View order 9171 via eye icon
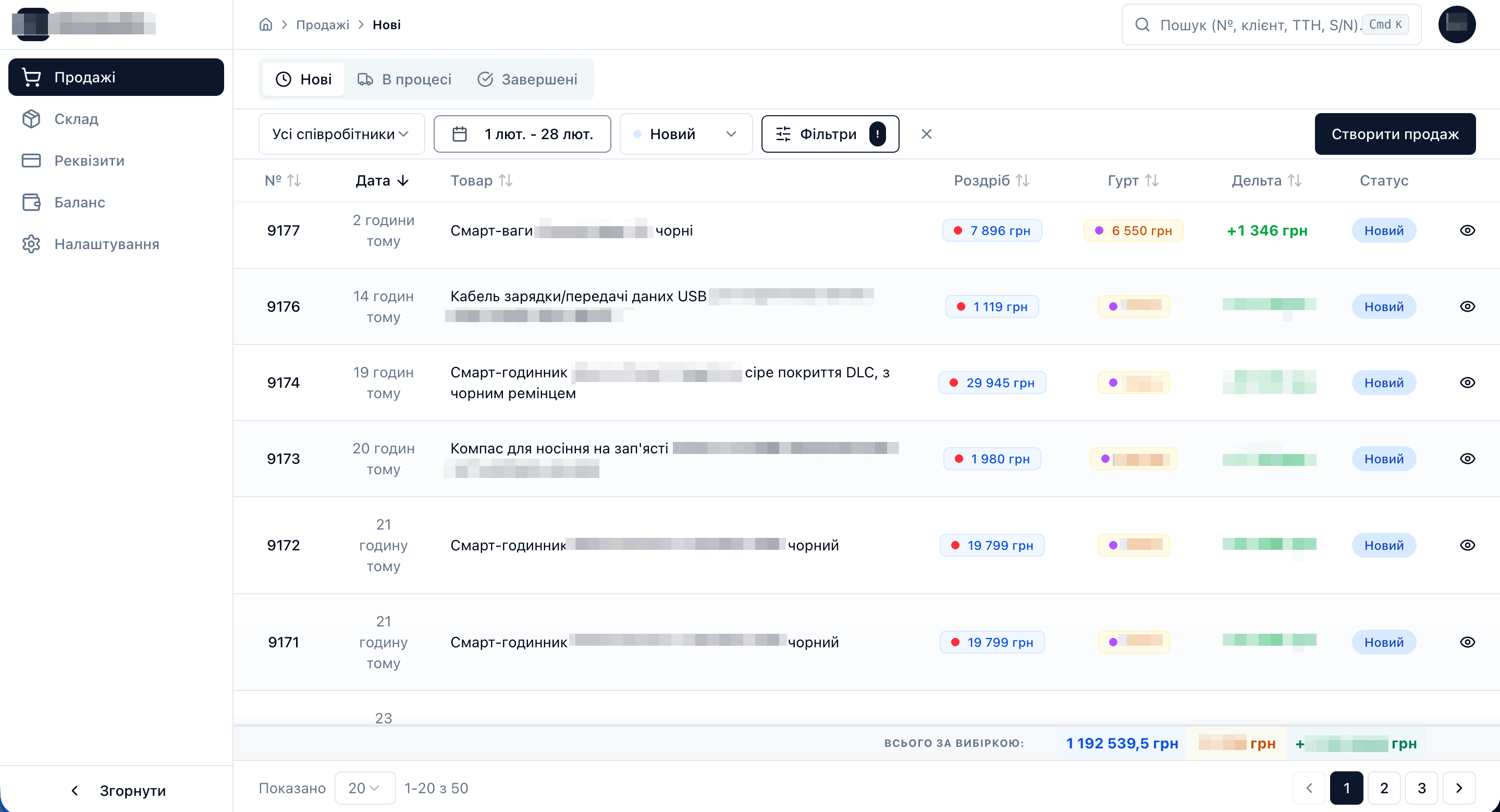1500x812 pixels. [x=1467, y=642]
